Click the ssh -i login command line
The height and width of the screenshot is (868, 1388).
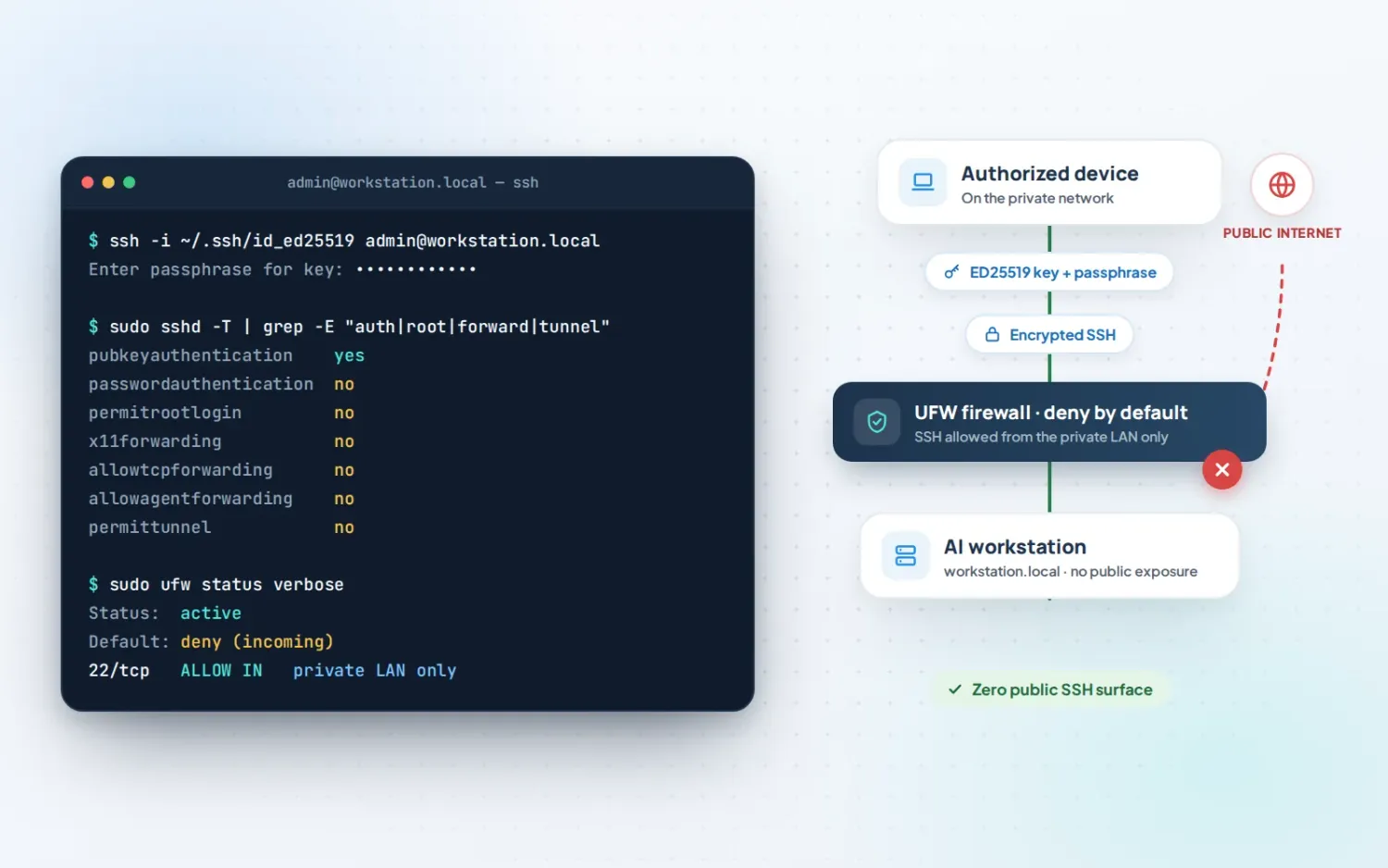pyautogui.click(x=344, y=241)
